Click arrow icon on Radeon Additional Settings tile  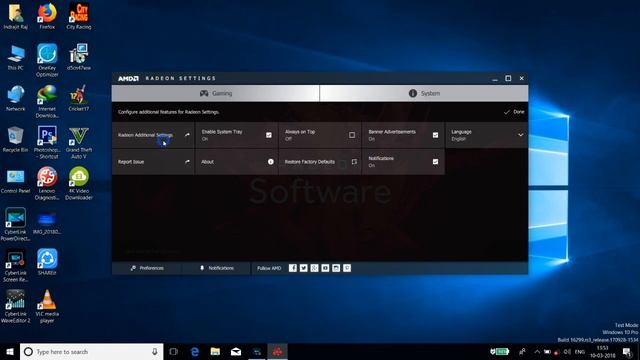187,135
